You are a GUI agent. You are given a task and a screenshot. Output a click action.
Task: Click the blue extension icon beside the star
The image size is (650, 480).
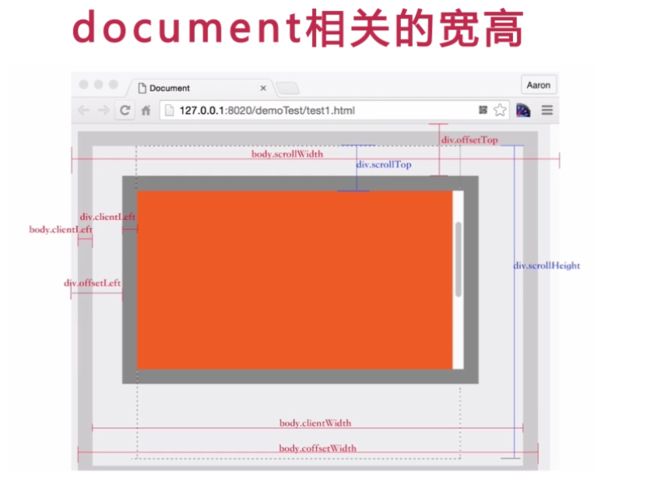tap(523, 110)
